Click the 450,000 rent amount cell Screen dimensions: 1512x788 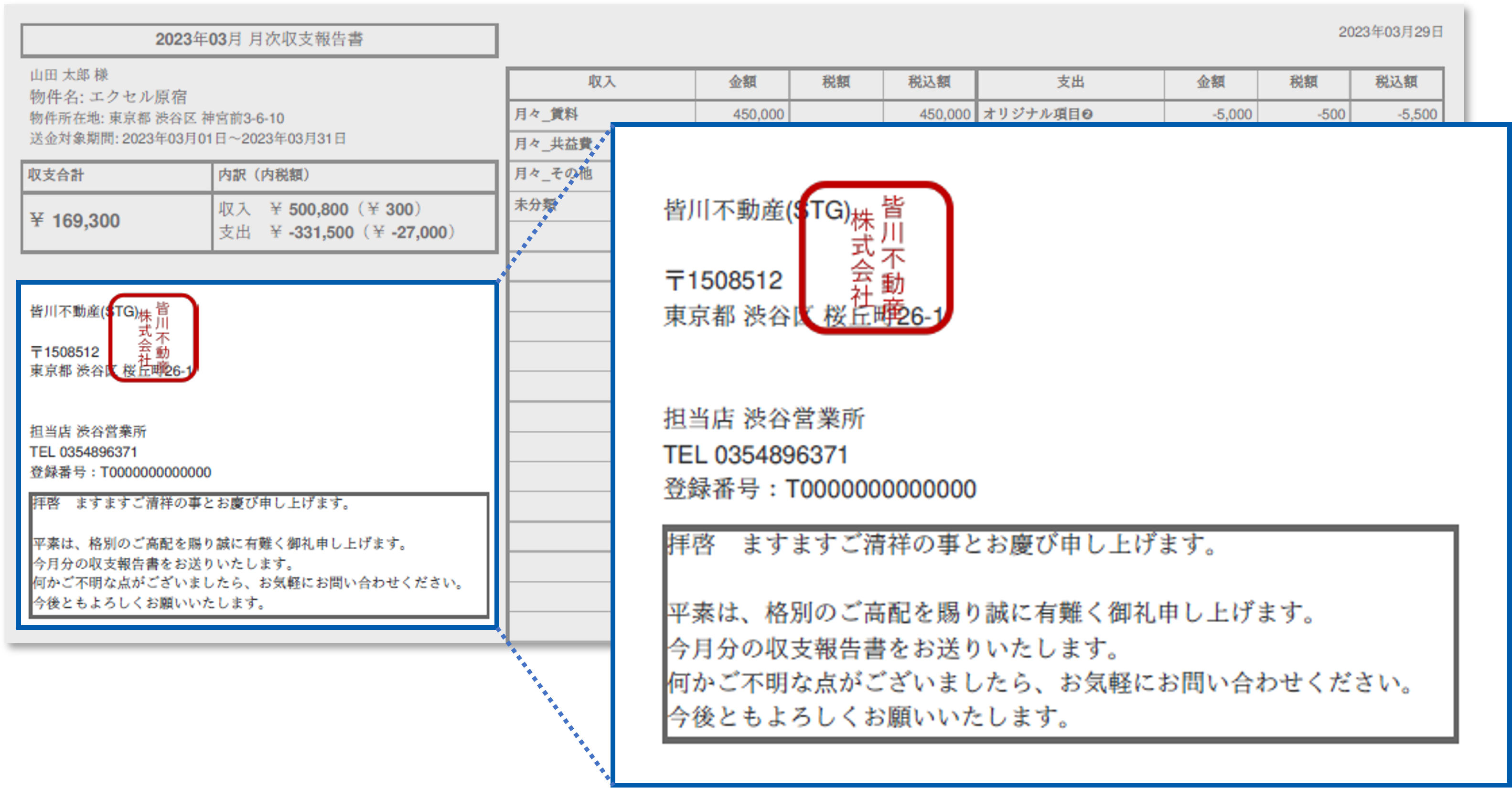point(757,115)
